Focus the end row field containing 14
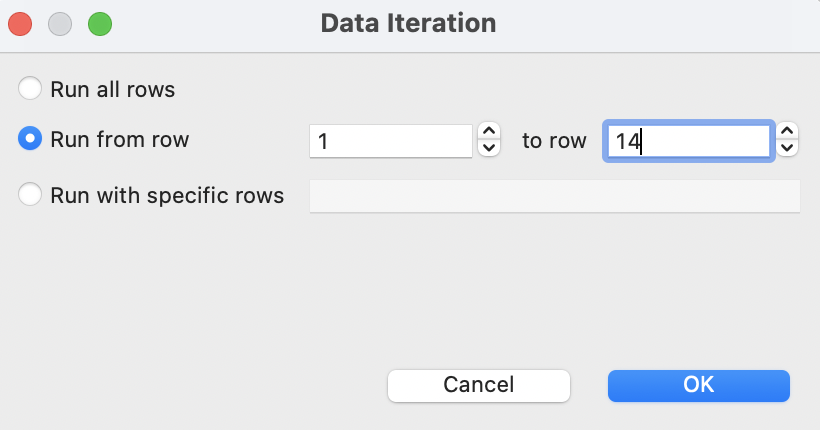The width and height of the screenshot is (820, 430). pos(687,141)
